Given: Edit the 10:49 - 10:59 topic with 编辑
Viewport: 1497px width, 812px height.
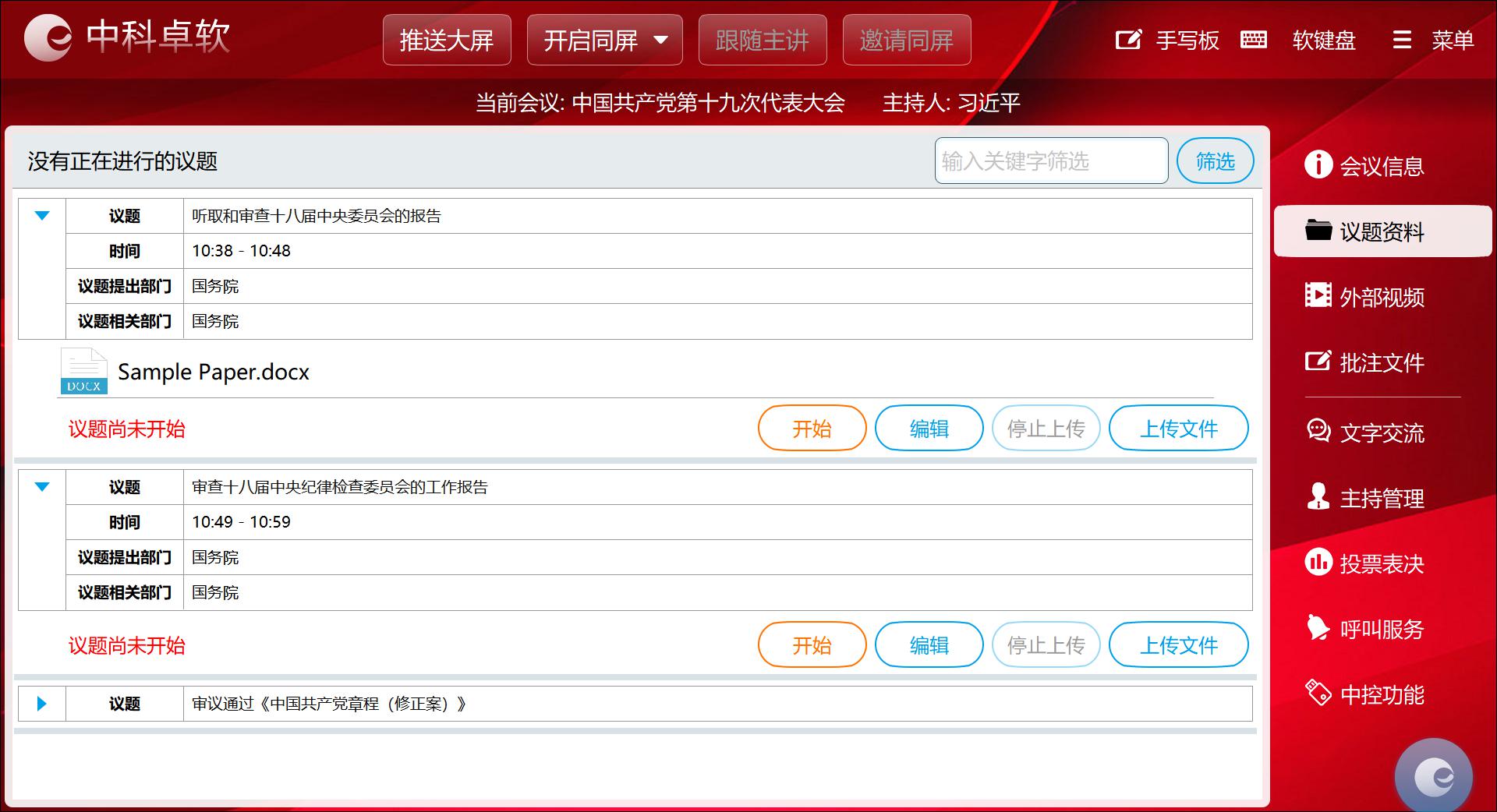Looking at the screenshot, I should tap(929, 644).
